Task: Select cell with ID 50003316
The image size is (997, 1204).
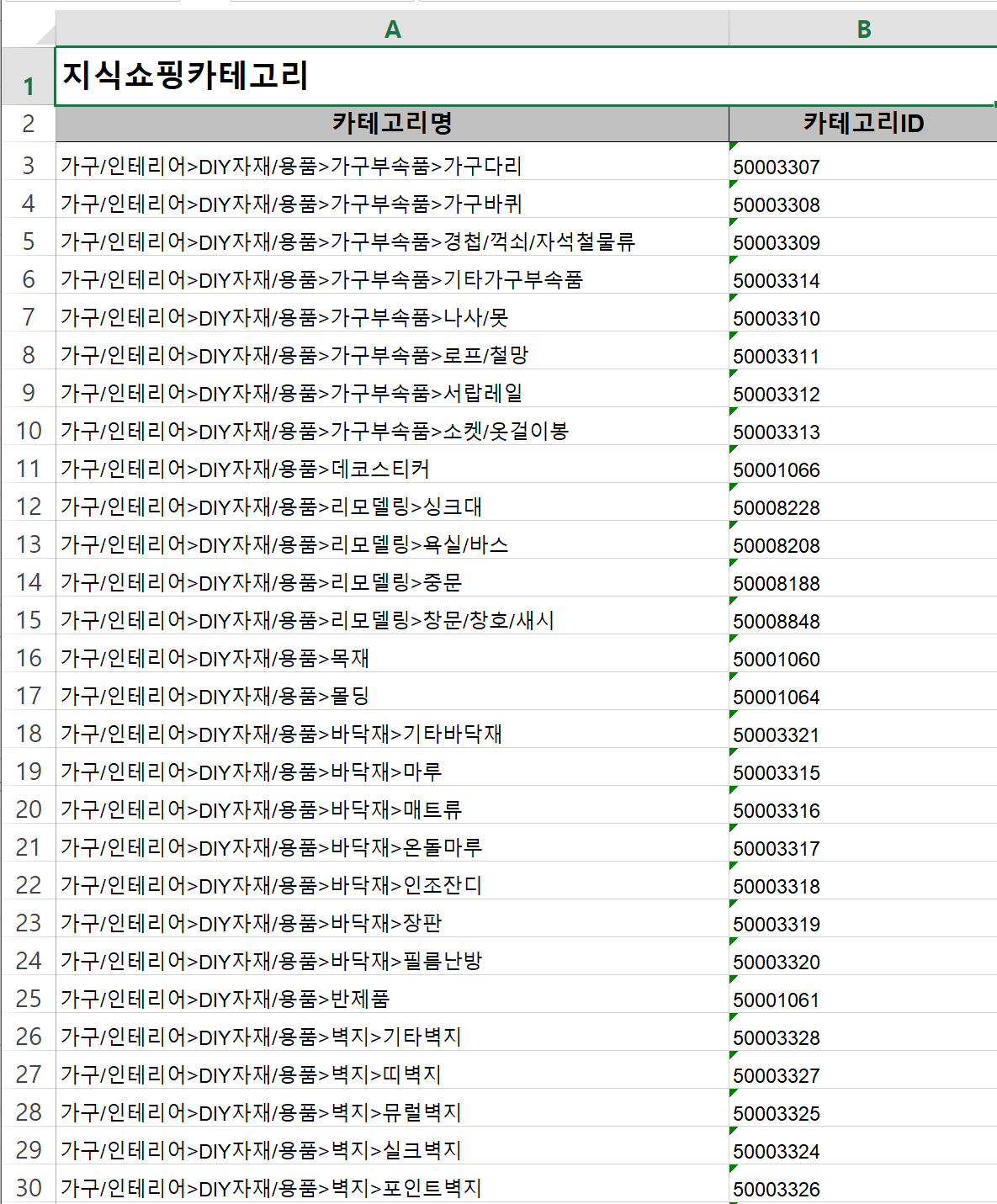Action: pyautogui.click(x=863, y=805)
